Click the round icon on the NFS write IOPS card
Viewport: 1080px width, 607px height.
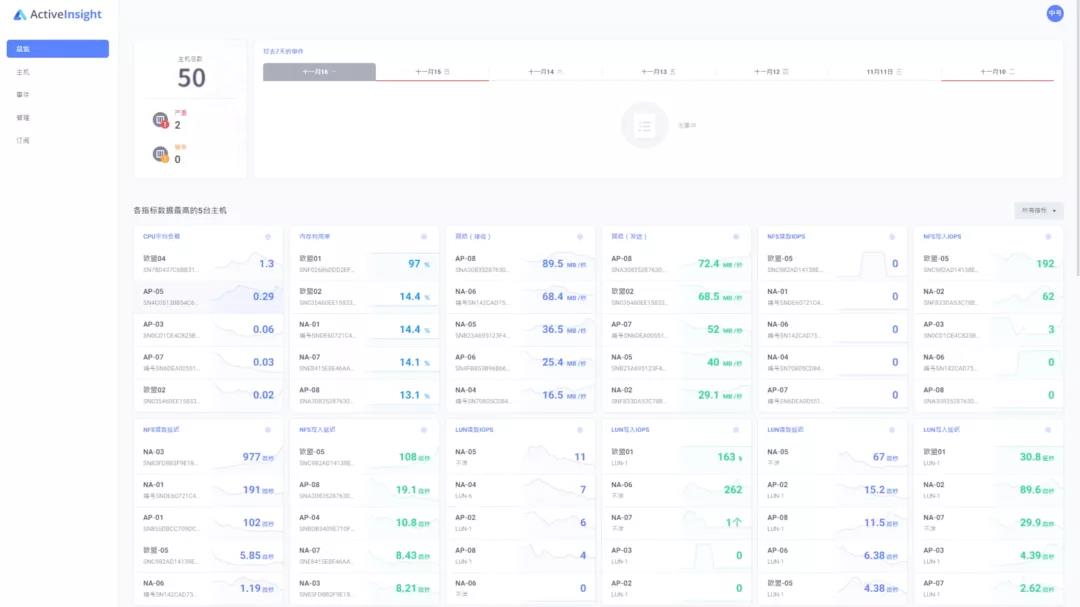(1049, 237)
